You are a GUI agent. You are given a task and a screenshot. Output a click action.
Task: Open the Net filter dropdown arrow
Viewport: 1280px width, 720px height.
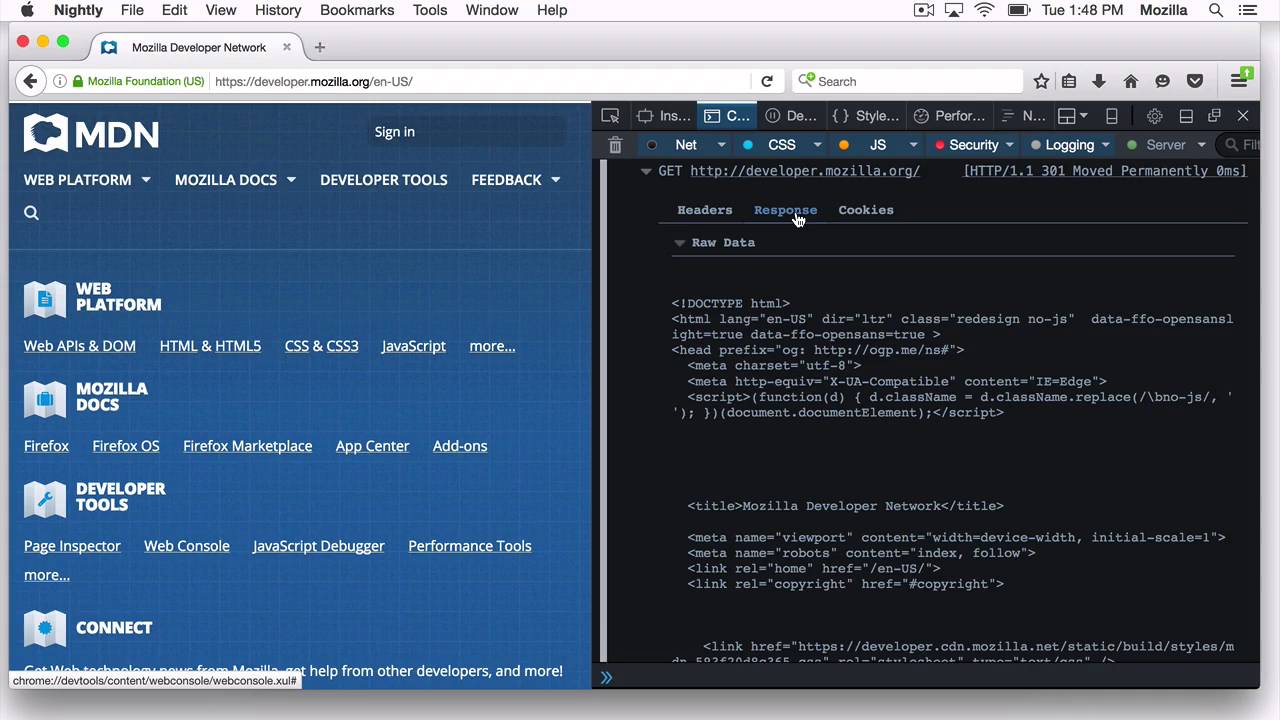721,145
